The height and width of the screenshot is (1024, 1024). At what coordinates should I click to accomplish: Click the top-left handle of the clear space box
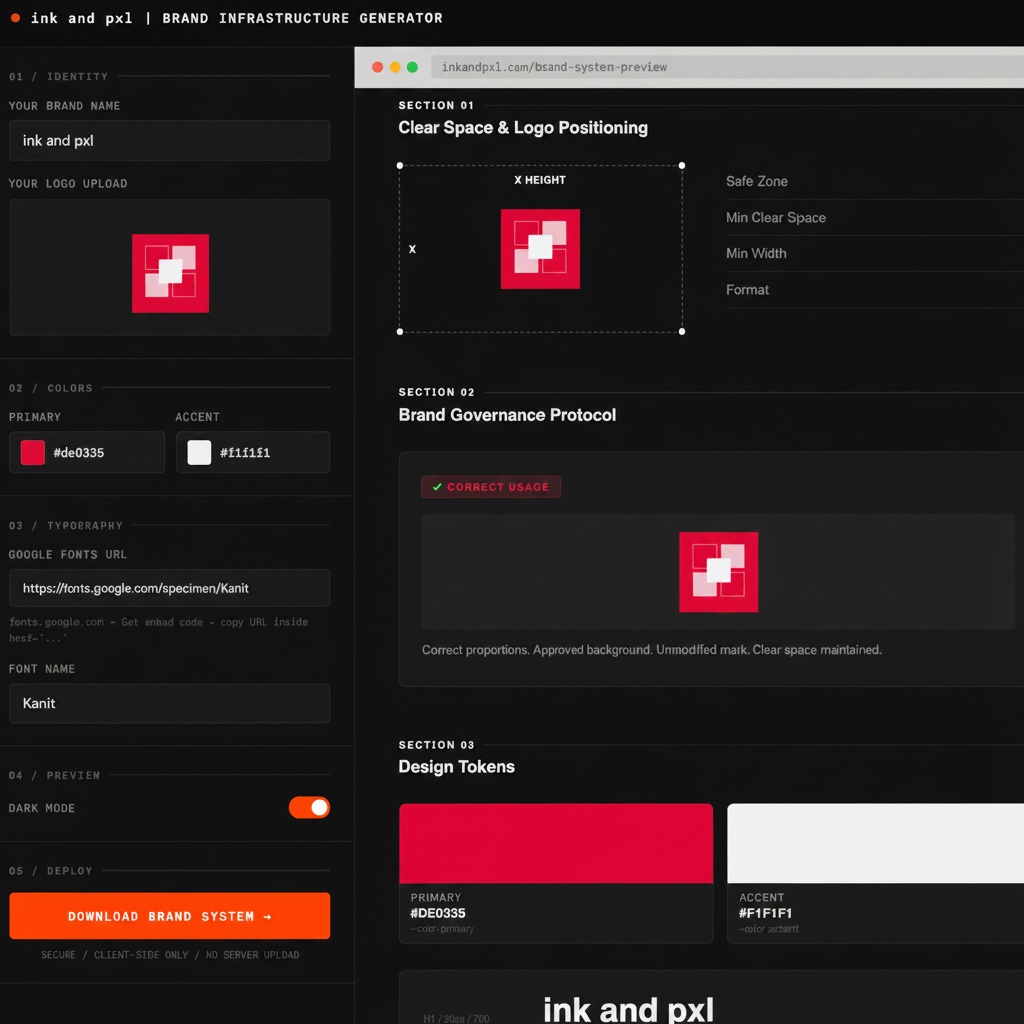(400, 166)
